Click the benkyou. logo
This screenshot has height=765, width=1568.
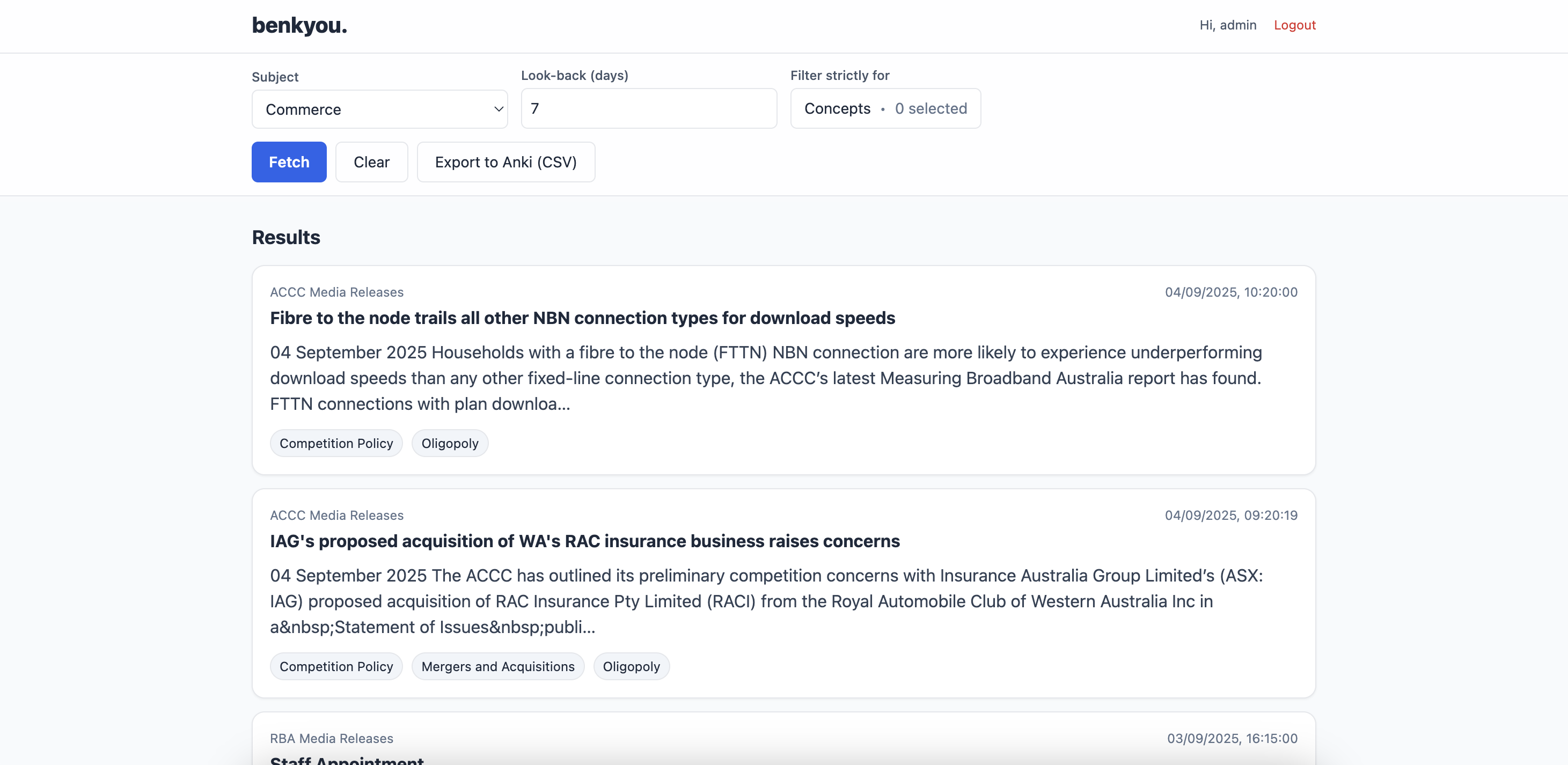pyautogui.click(x=299, y=26)
